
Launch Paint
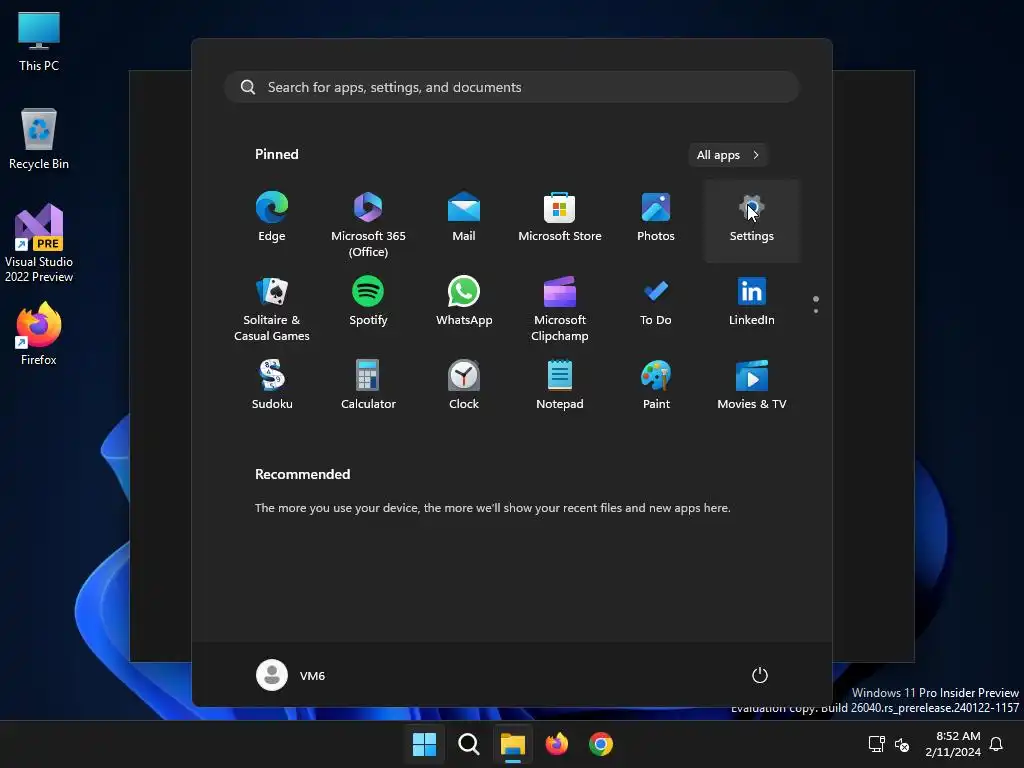(x=656, y=385)
